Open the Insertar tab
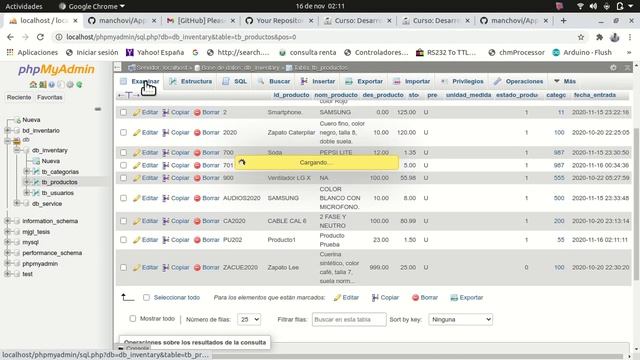The height and width of the screenshot is (360, 640). 318,81
